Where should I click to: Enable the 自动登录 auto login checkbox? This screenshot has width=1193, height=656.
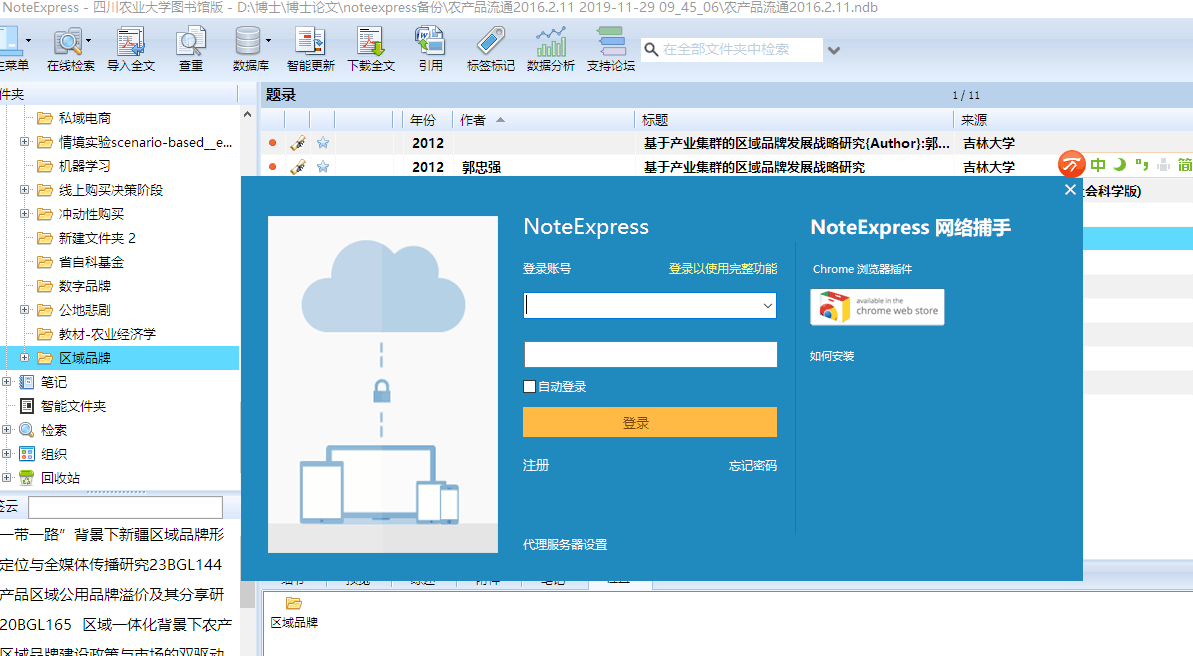(530, 387)
